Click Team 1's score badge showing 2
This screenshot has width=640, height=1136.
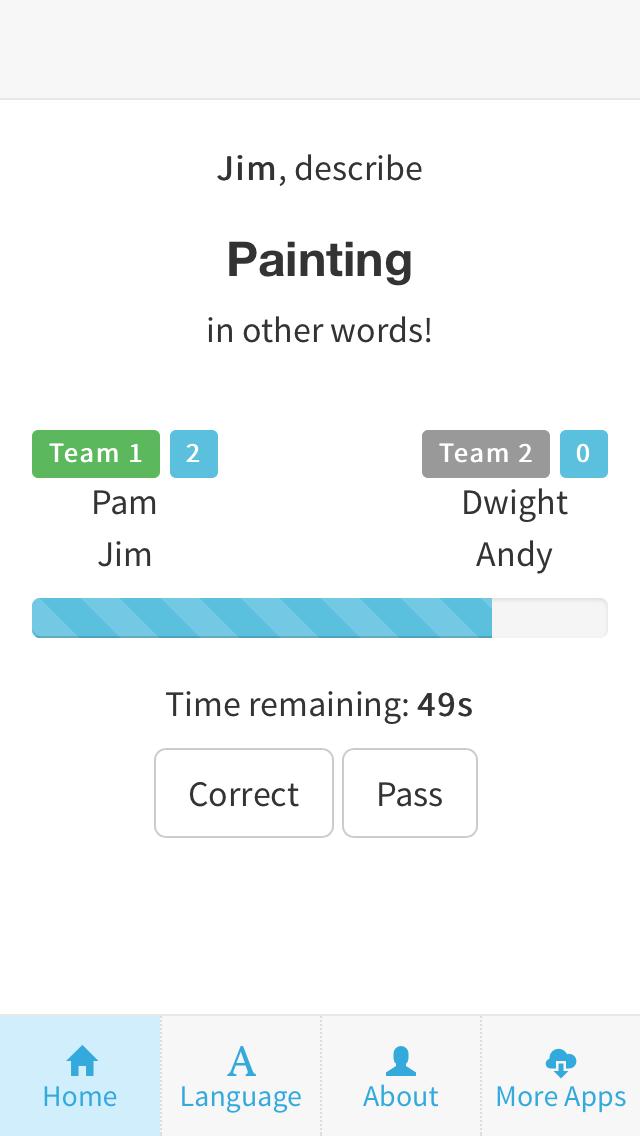[193, 453]
